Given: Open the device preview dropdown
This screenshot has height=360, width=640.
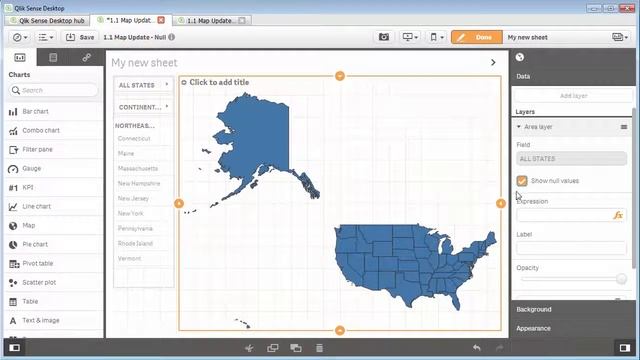Looking at the screenshot, I should [x=436, y=37].
